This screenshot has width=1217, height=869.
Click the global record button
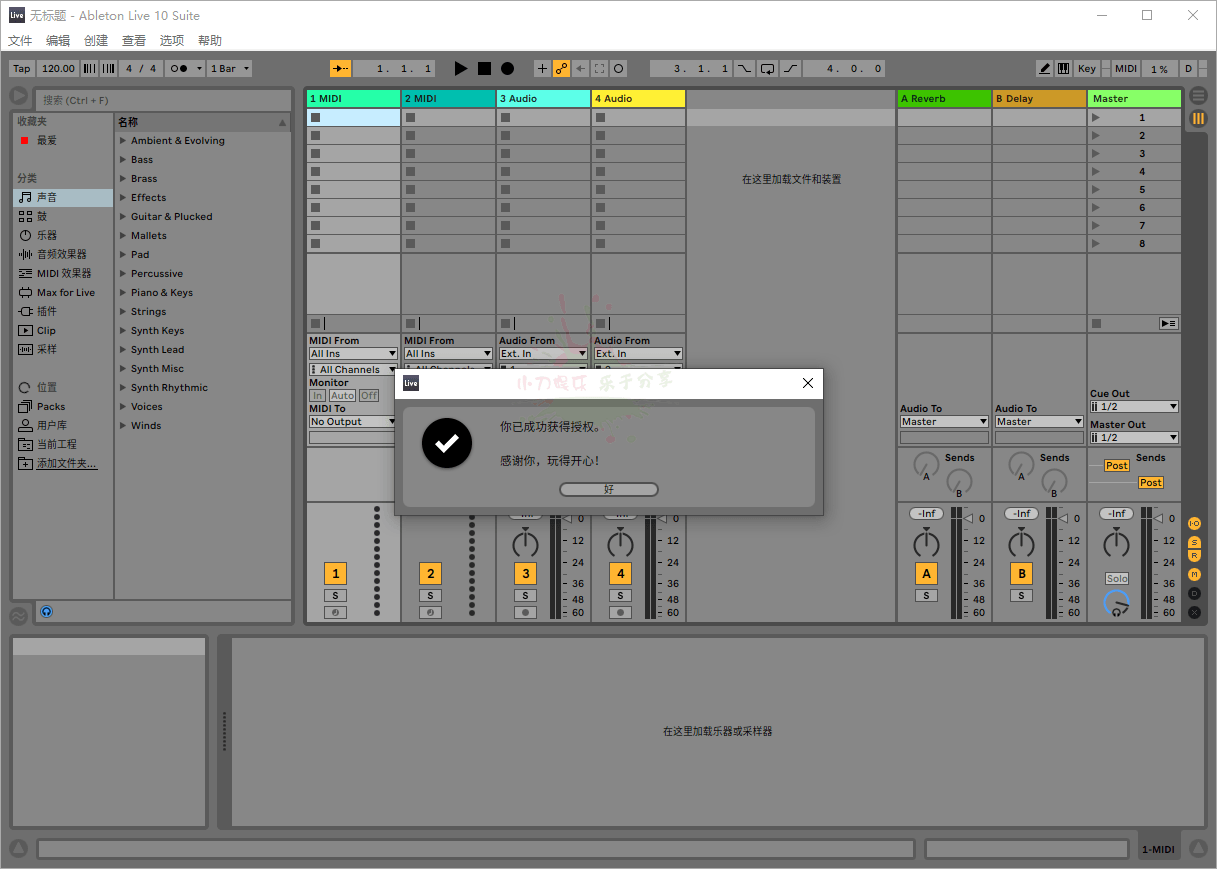pyautogui.click(x=507, y=68)
